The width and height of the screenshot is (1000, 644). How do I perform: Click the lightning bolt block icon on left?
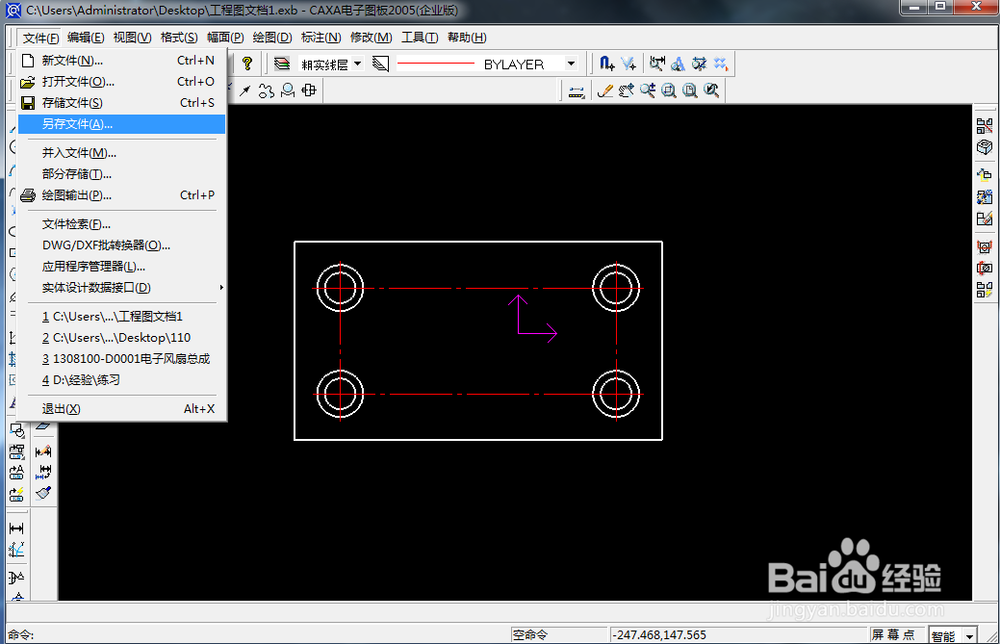pos(17,494)
